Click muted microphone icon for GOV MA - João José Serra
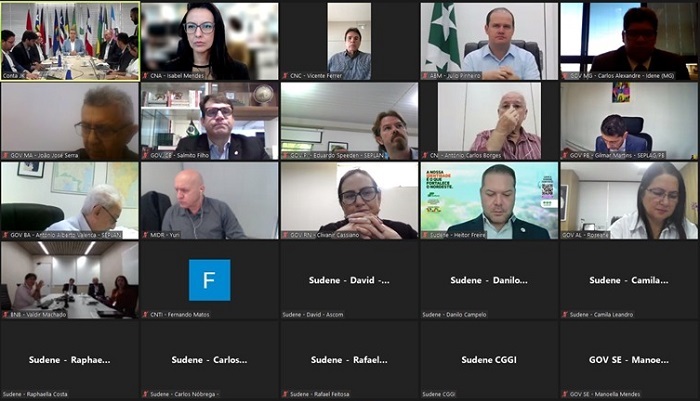Image resolution: width=700 pixels, height=401 pixels. pyautogui.click(x=6, y=155)
